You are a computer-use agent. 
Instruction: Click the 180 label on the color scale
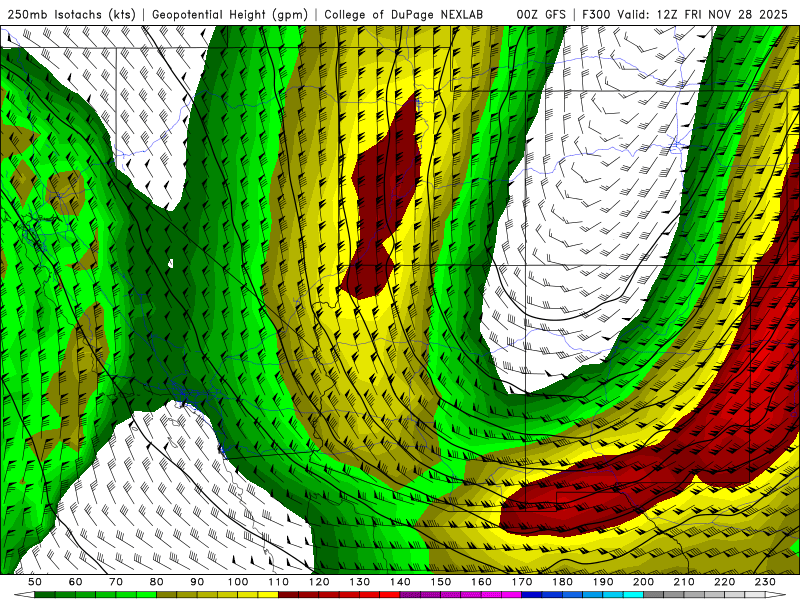pyautogui.click(x=562, y=582)
